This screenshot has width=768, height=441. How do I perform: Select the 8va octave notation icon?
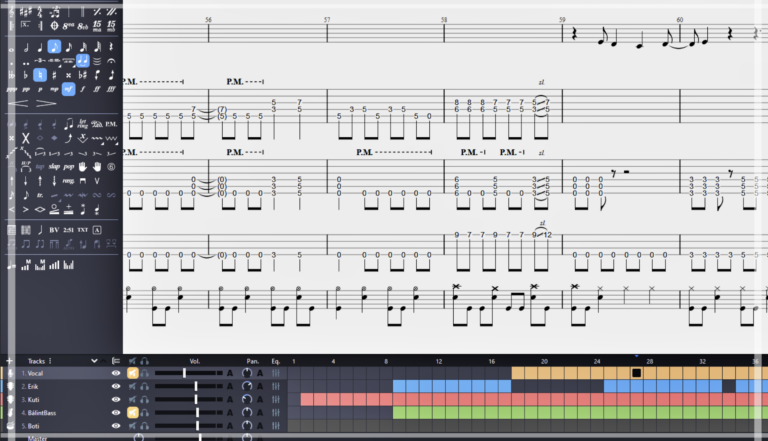[x=67, y=25]
